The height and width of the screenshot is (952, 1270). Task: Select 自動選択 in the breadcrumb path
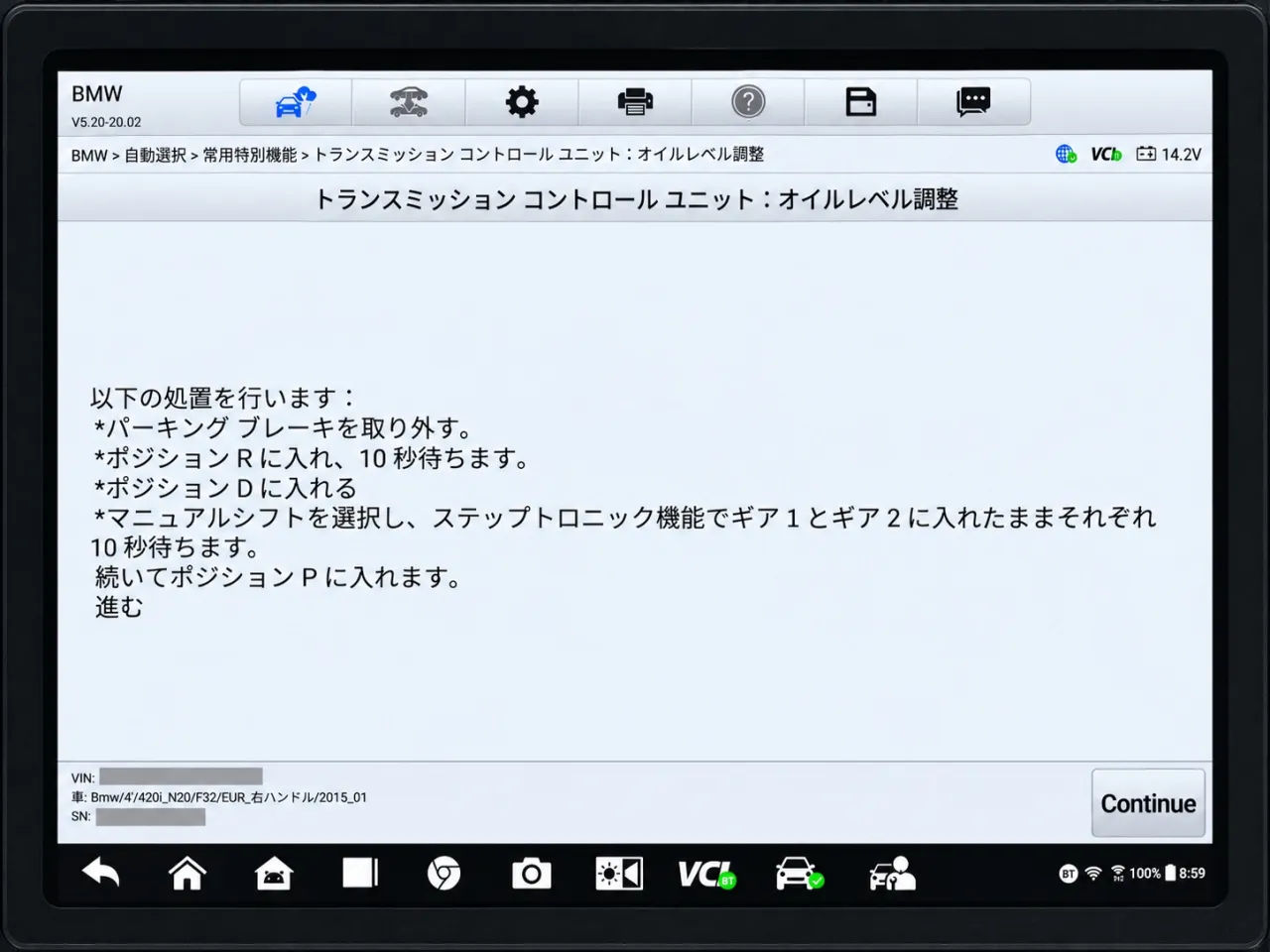[155, 155]
